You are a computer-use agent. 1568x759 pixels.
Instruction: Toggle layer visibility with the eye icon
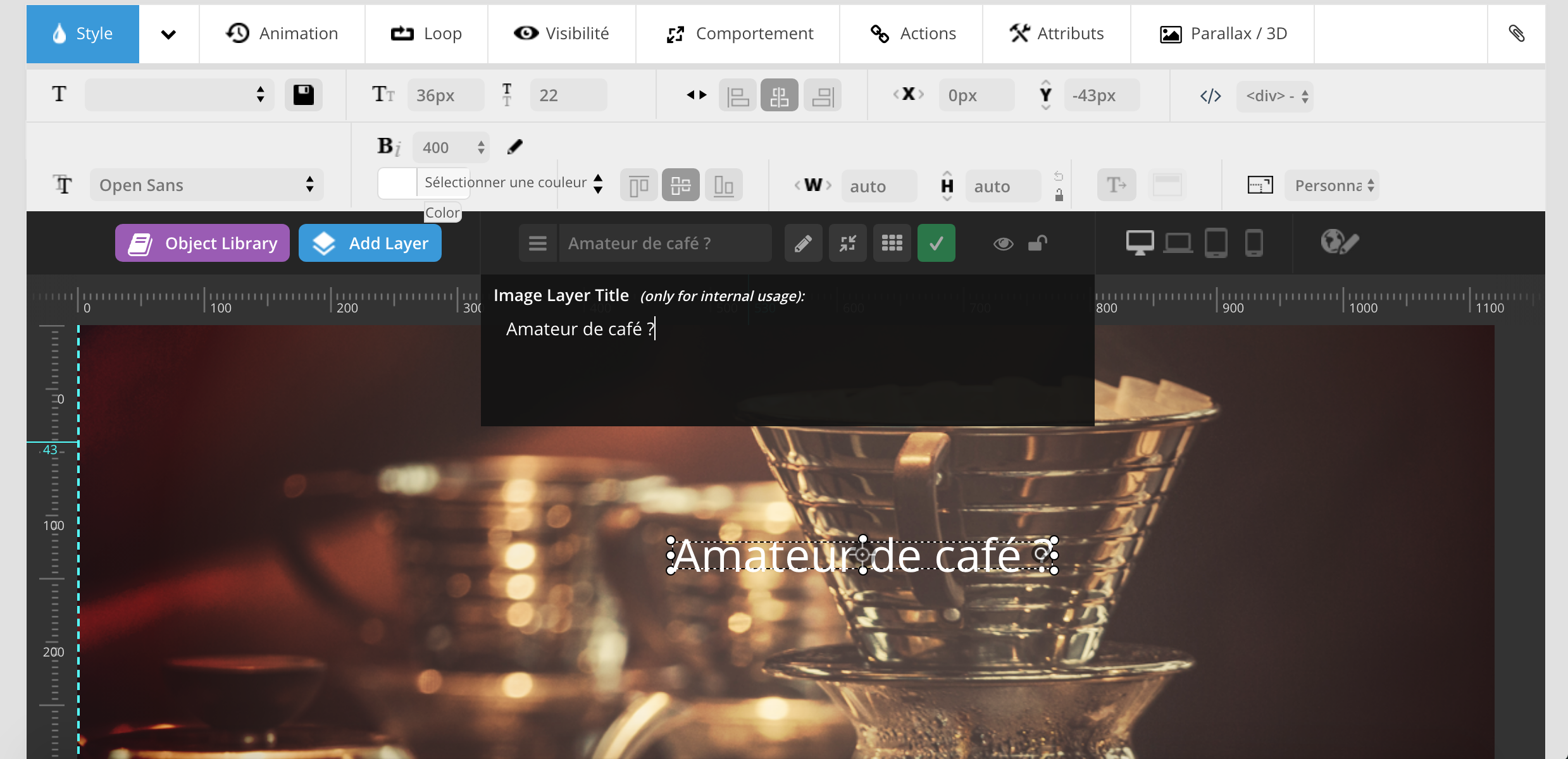pyautogui.click(x=1003, y=244)
